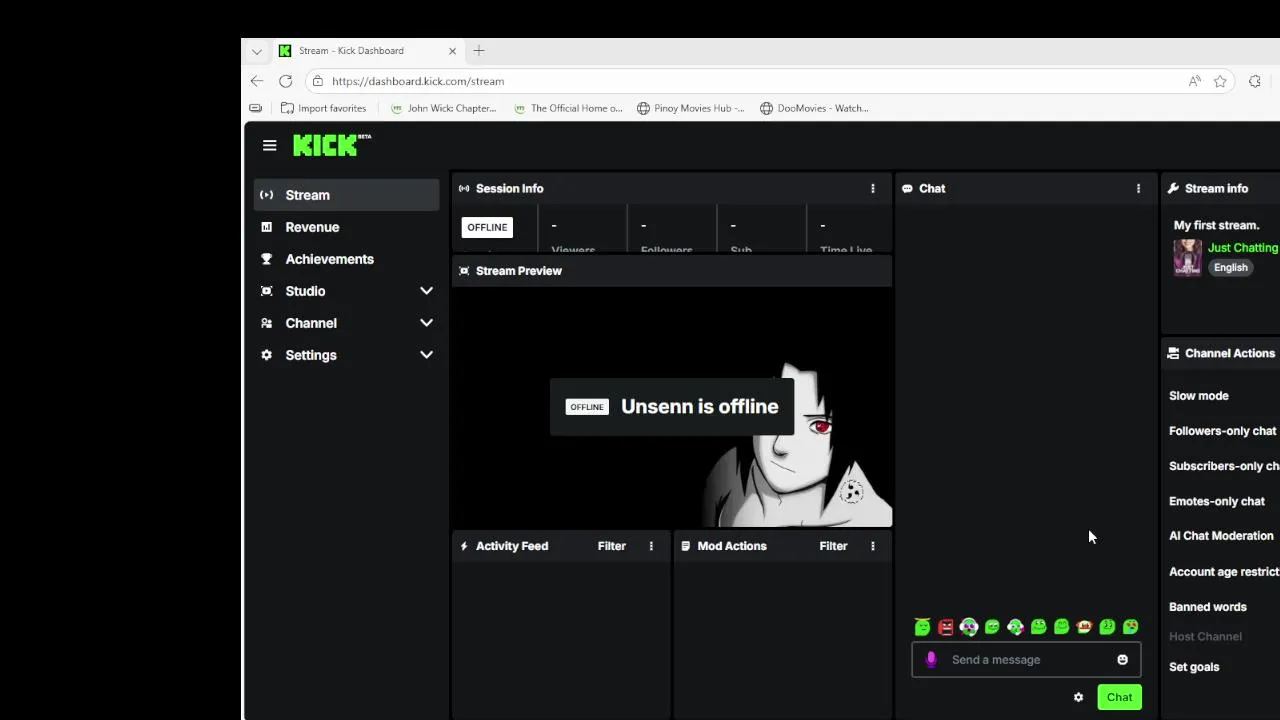Bookmark page with the star icon

point(1220,81)
